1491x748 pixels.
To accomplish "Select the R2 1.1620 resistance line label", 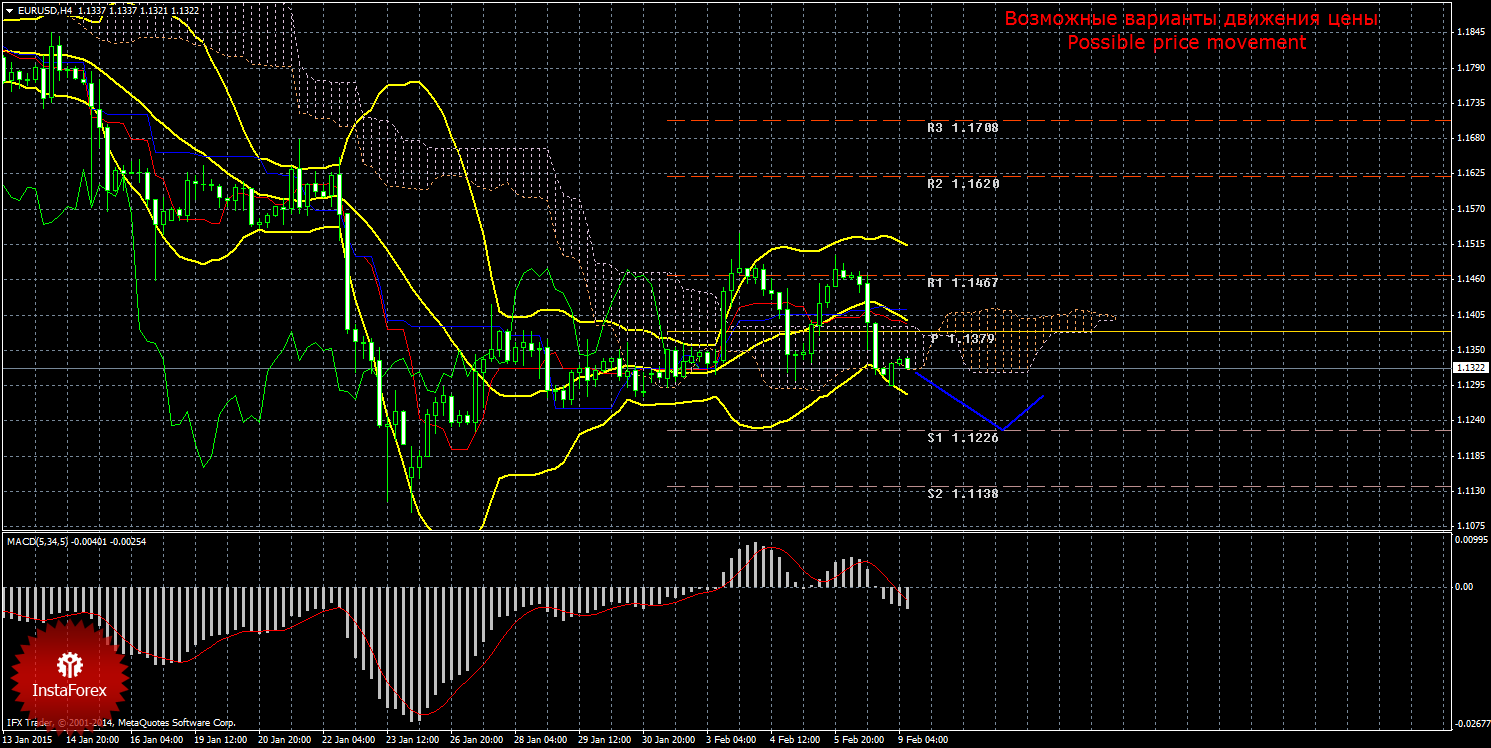I will [962, 184].
